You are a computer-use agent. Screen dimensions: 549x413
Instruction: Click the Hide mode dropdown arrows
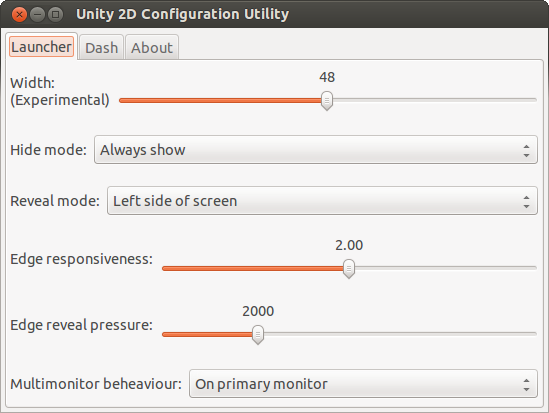526,150
